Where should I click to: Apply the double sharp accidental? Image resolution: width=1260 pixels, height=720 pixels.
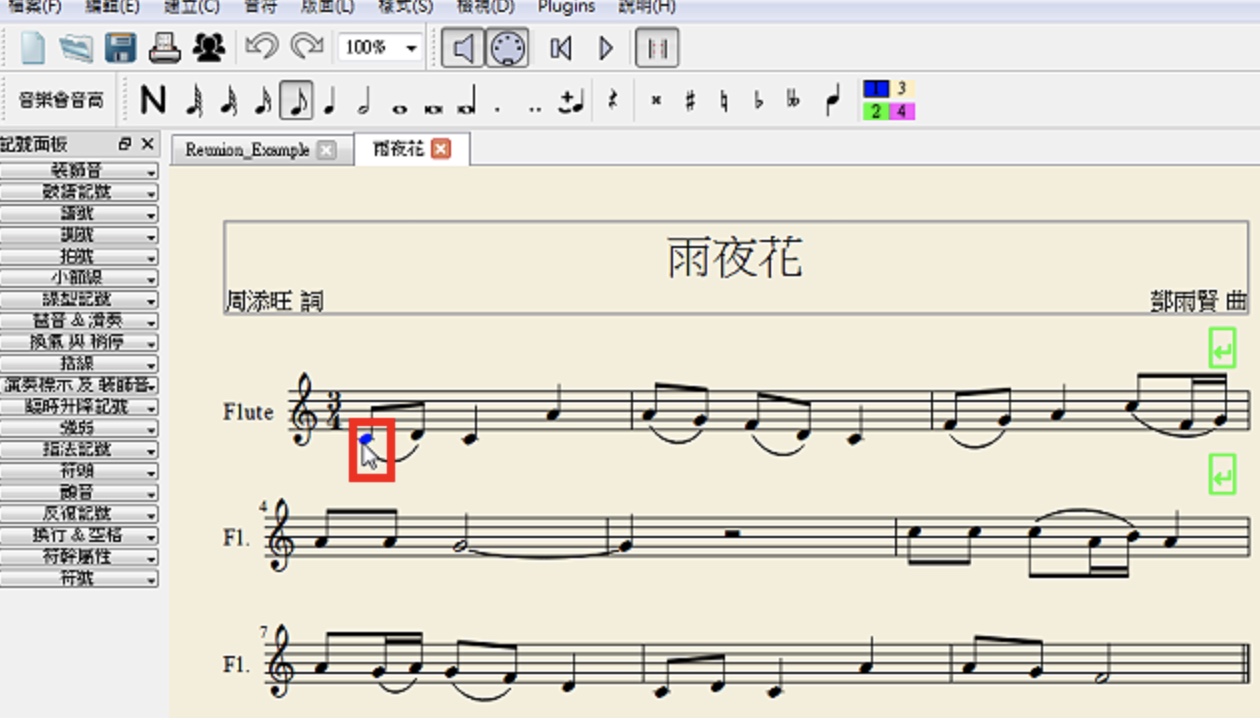click(656, 101)
